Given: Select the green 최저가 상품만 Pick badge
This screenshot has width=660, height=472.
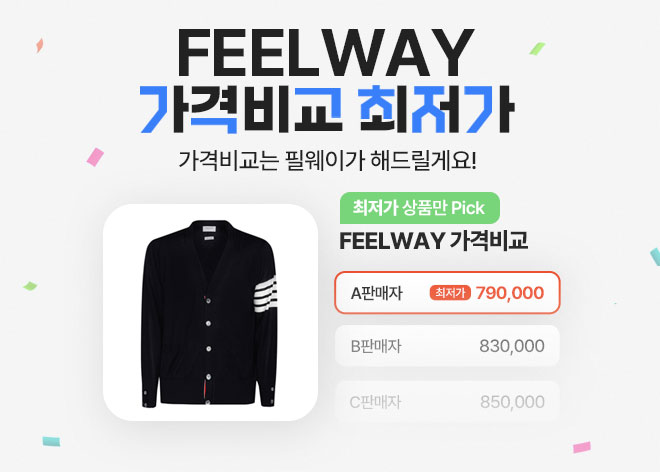Looking at the screenshot, I should pyautogui.click(x=420, y=208).
